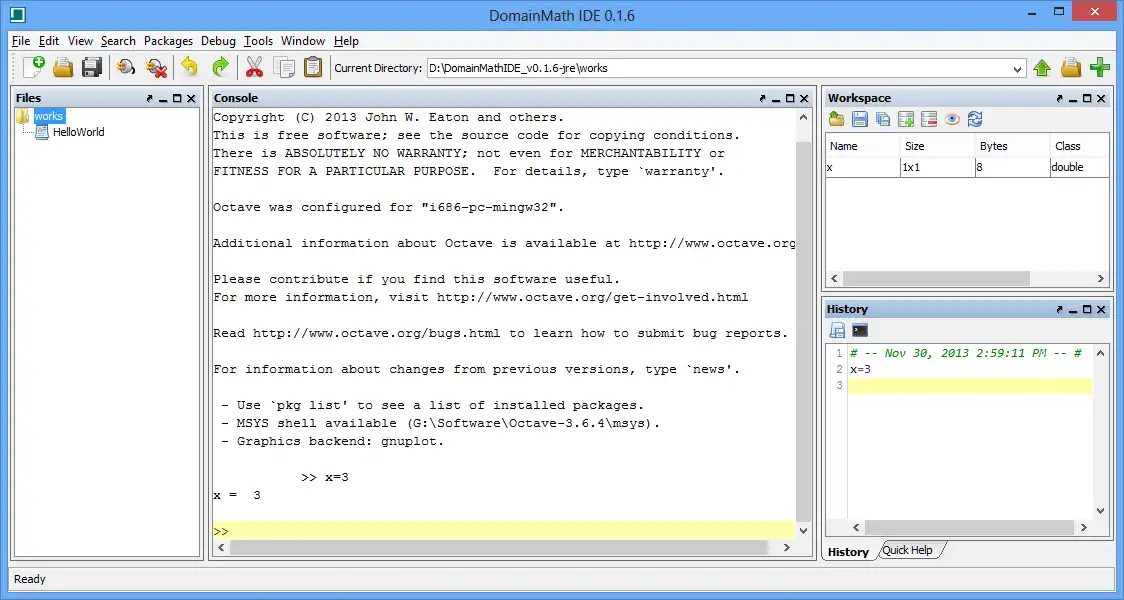Save command history with the History floppy icon

click(837, 330)
